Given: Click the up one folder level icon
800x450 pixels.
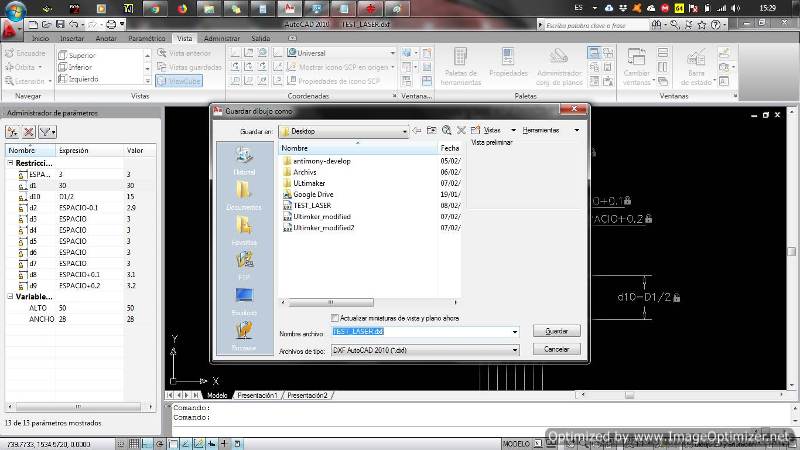Looking at the screenshot, I should click(x=432, y=131).
